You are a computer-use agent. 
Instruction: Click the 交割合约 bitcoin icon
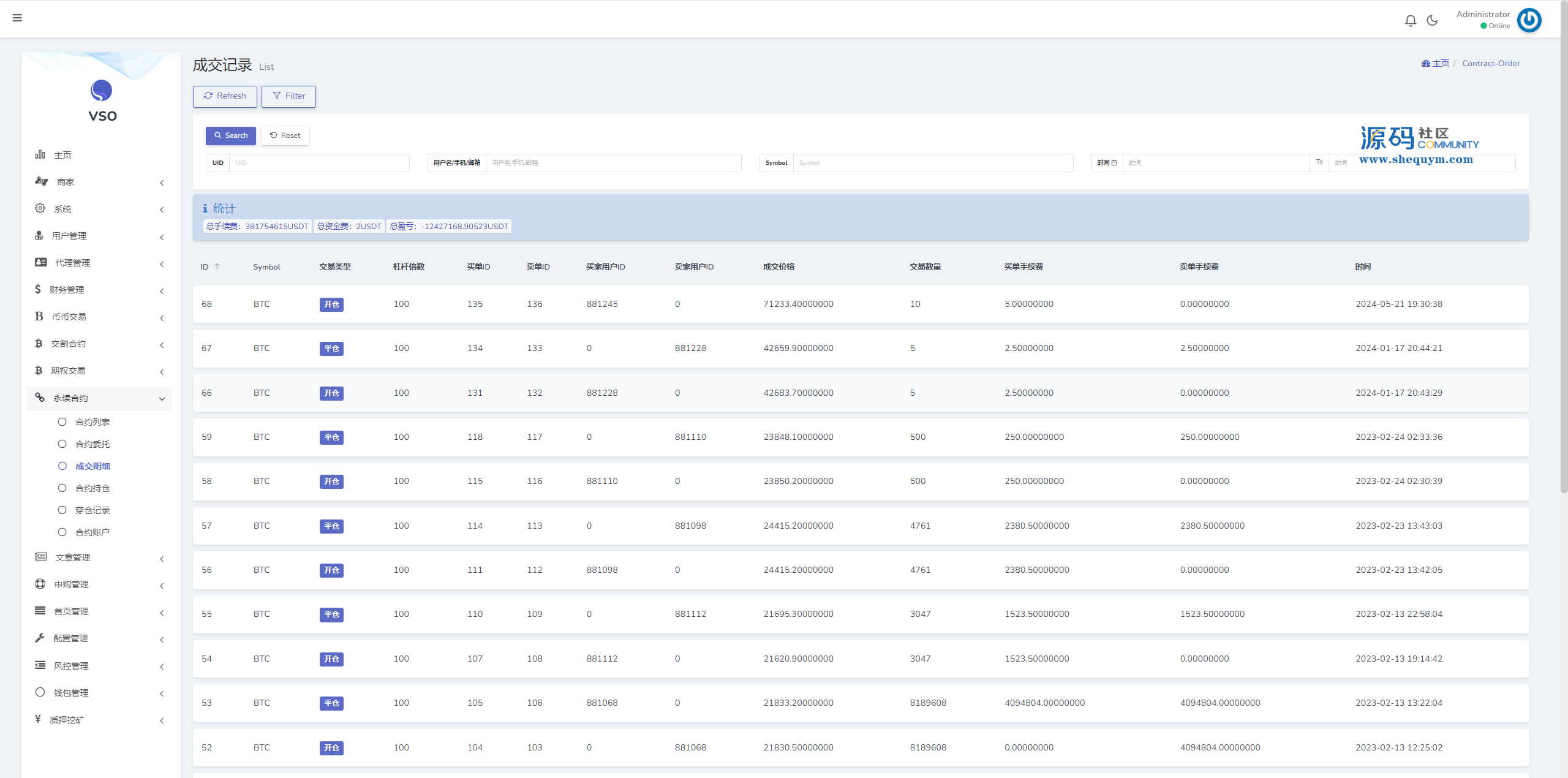(x=39, y=343)
